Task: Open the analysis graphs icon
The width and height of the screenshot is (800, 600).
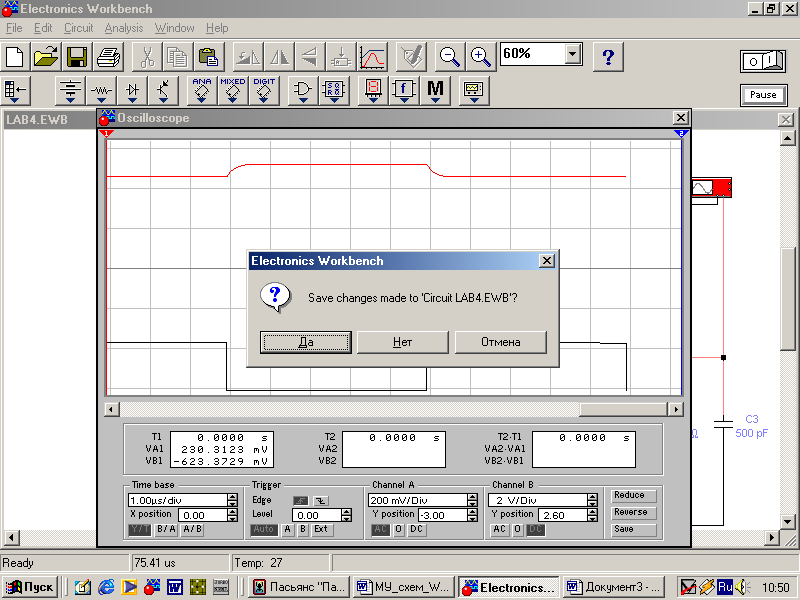Action: point(372,57)
